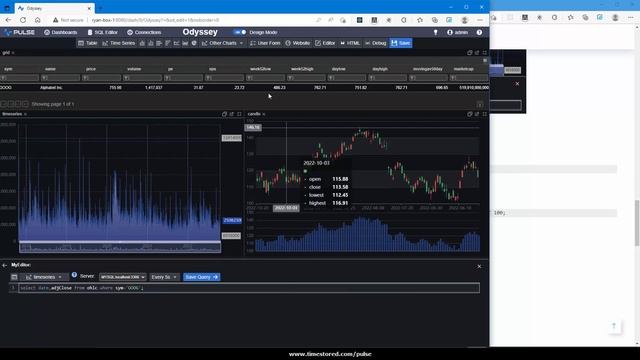Click the notification bell icon
640x360 pixels.
click(436, 32)
